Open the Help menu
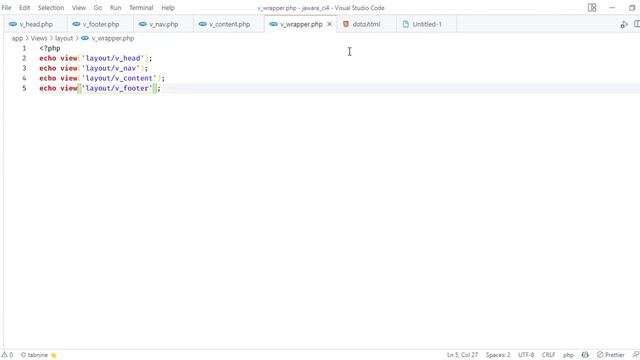 click(168, 8)
